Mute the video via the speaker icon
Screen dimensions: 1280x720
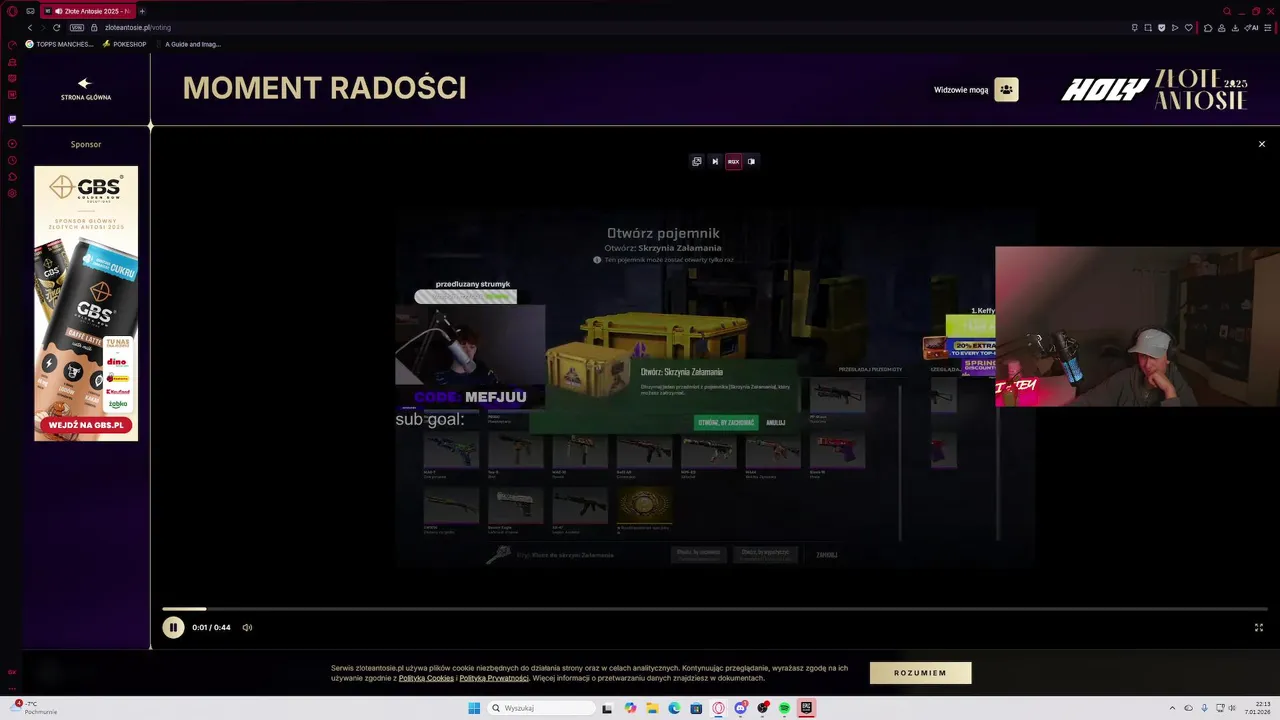(x=247, y=627)
